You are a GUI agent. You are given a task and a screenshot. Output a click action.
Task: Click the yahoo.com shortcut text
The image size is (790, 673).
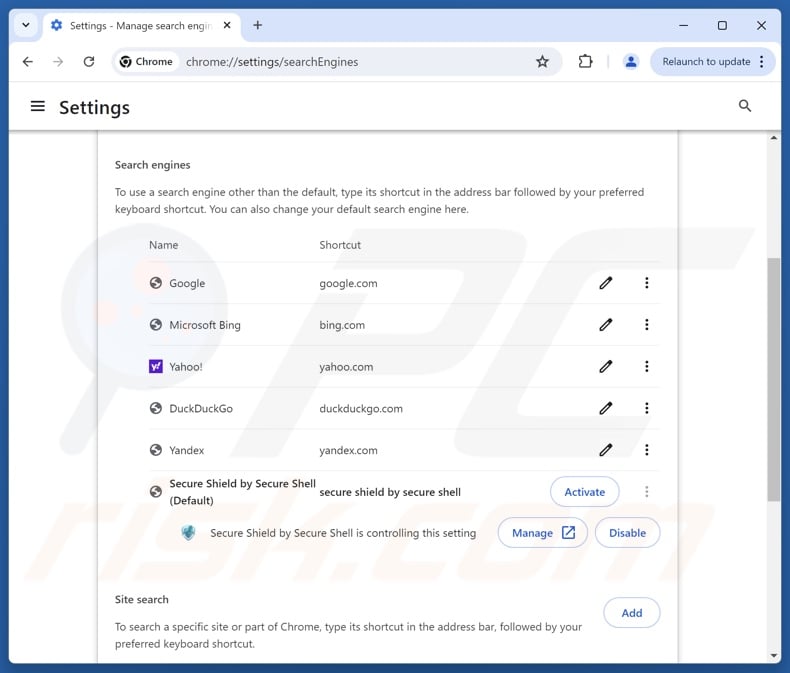pos(346,367)
